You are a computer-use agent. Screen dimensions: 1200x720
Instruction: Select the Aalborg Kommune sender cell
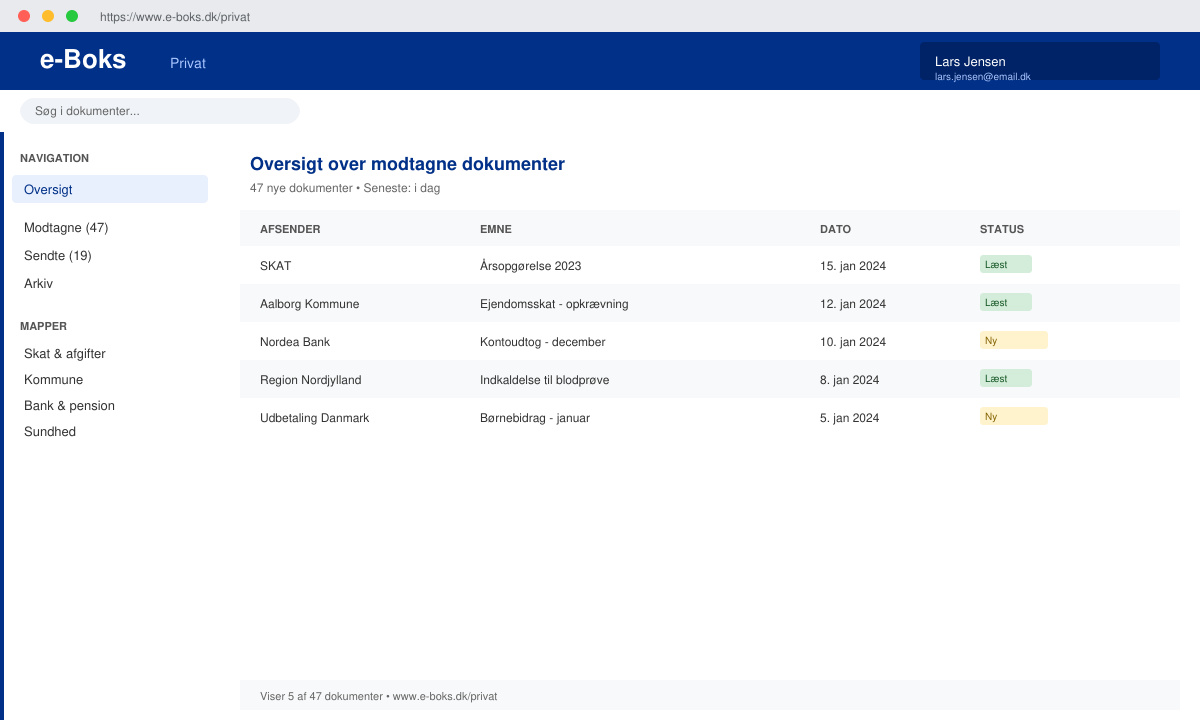[x=310, y=304]
